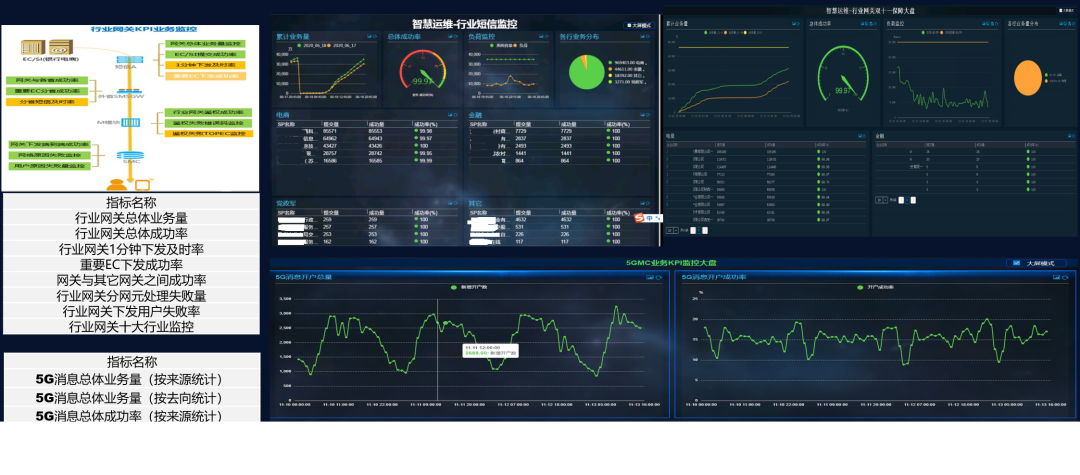This screenshot has width=1080, height=475.
Task: Toggle the 新增开户数 legend series
Action: [468, 287]
